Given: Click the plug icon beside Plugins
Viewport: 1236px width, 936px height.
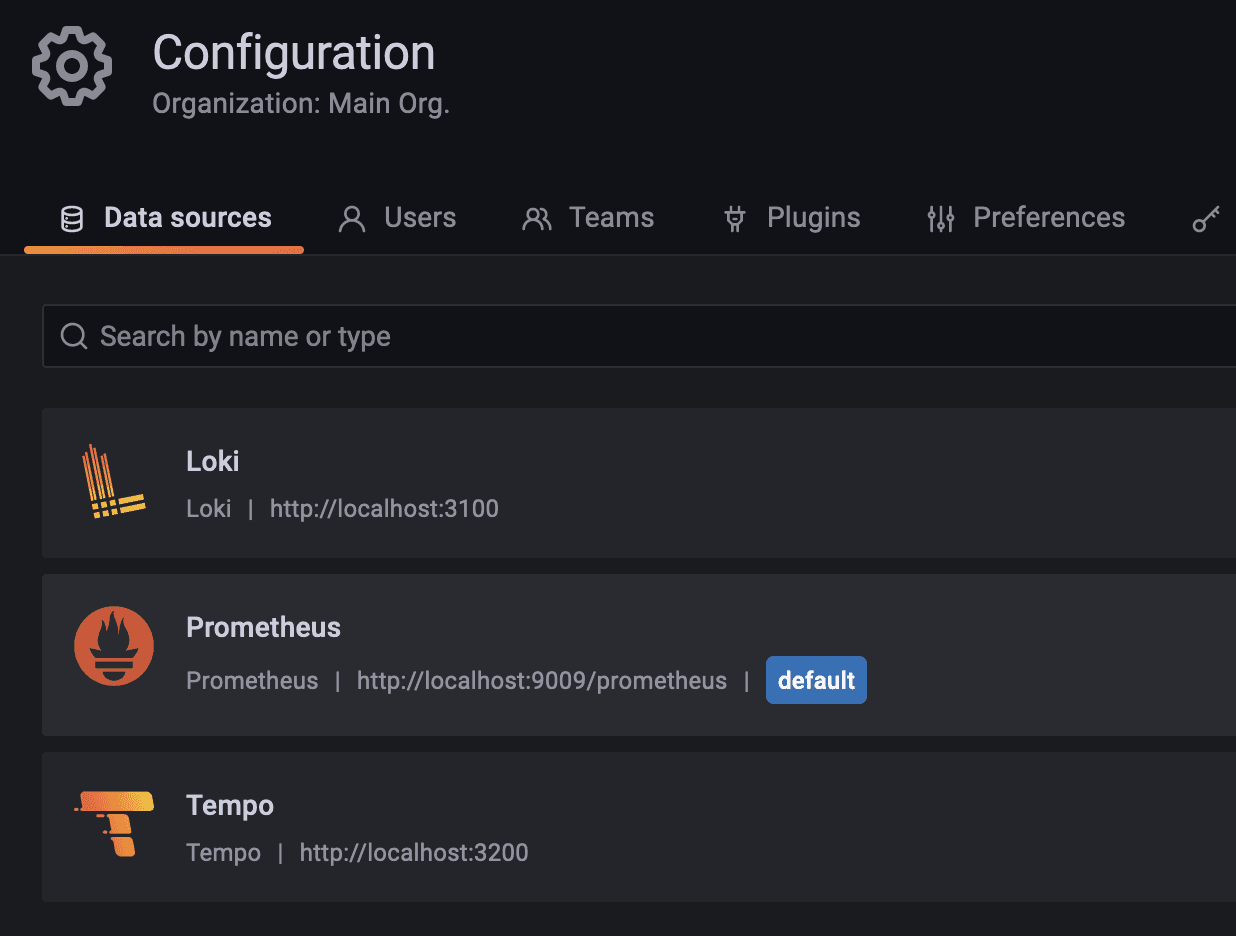Looking at the screenshot, I should tap(735, 219).
